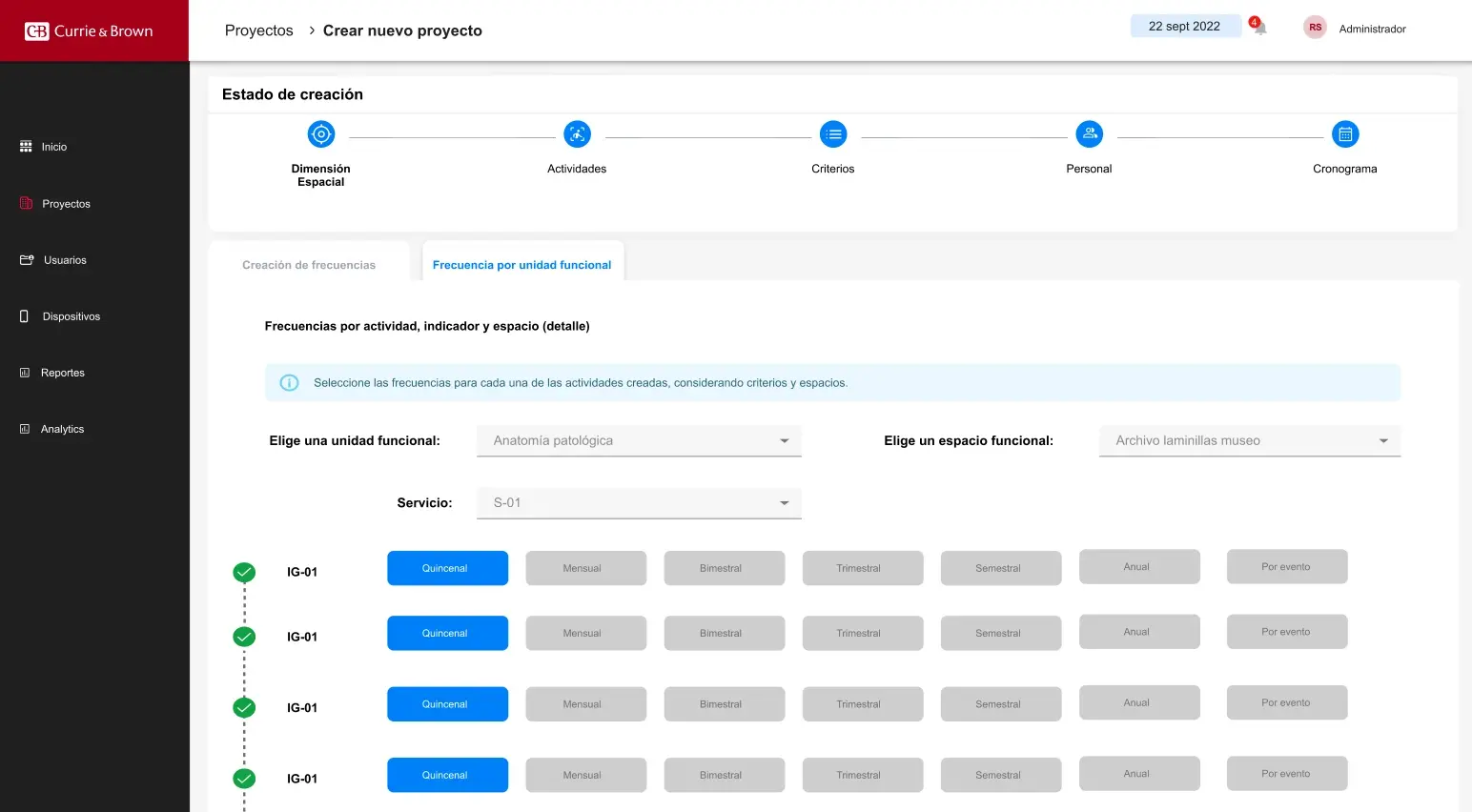Click the Dimensión Espacial step icon
The height and width of the screenshot is (812, 1472).
(x=321, y=134)
